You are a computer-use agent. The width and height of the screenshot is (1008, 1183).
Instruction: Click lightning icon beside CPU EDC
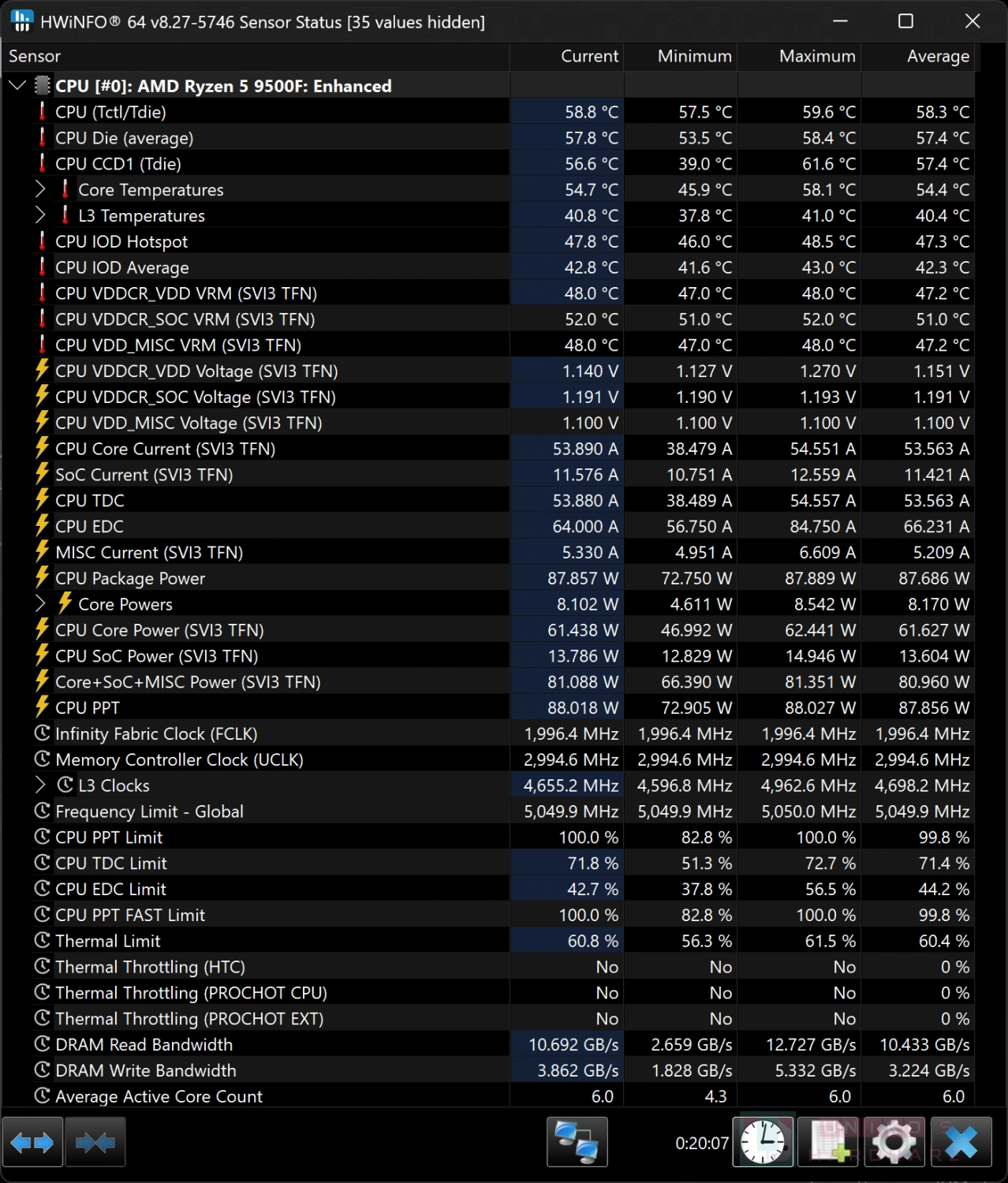pos(43,525)
